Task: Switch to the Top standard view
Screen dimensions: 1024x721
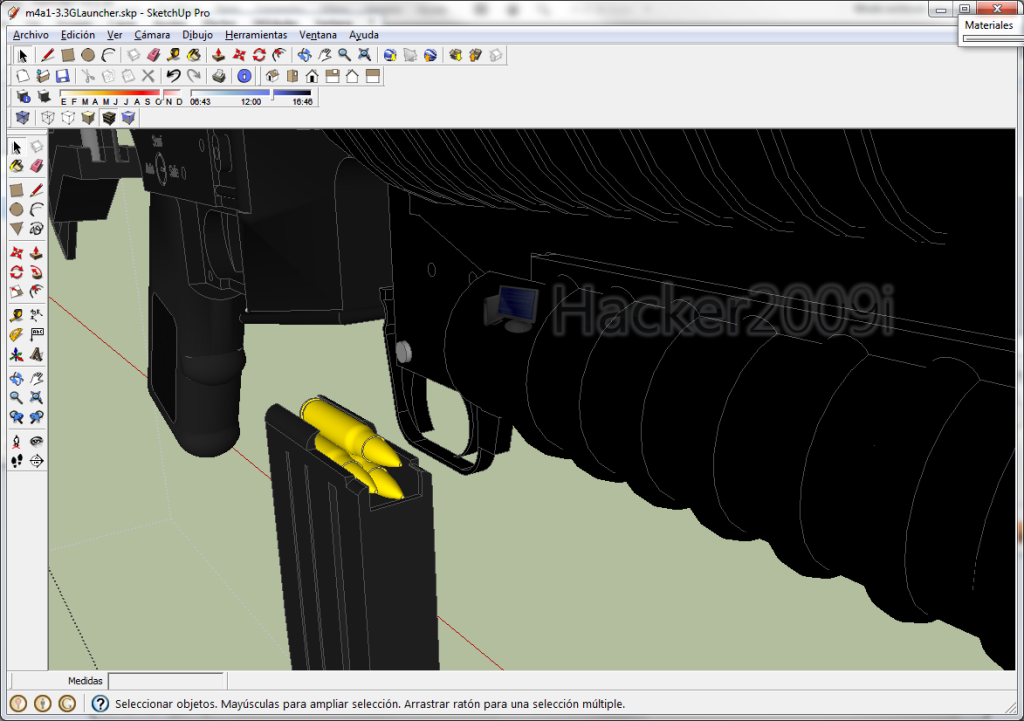Action: click(293, 76)
